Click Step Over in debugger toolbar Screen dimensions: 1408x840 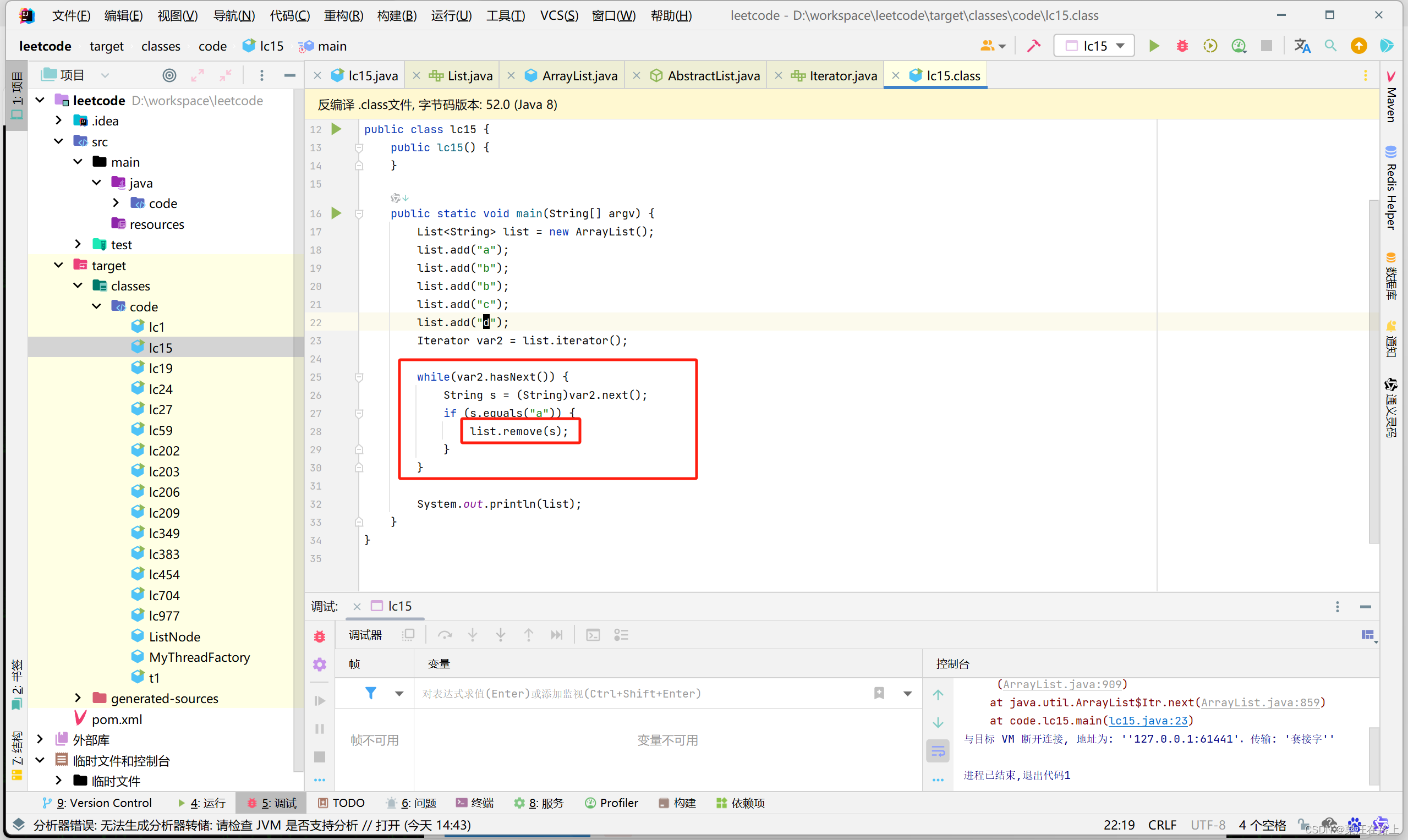click(x=445, y=635)
